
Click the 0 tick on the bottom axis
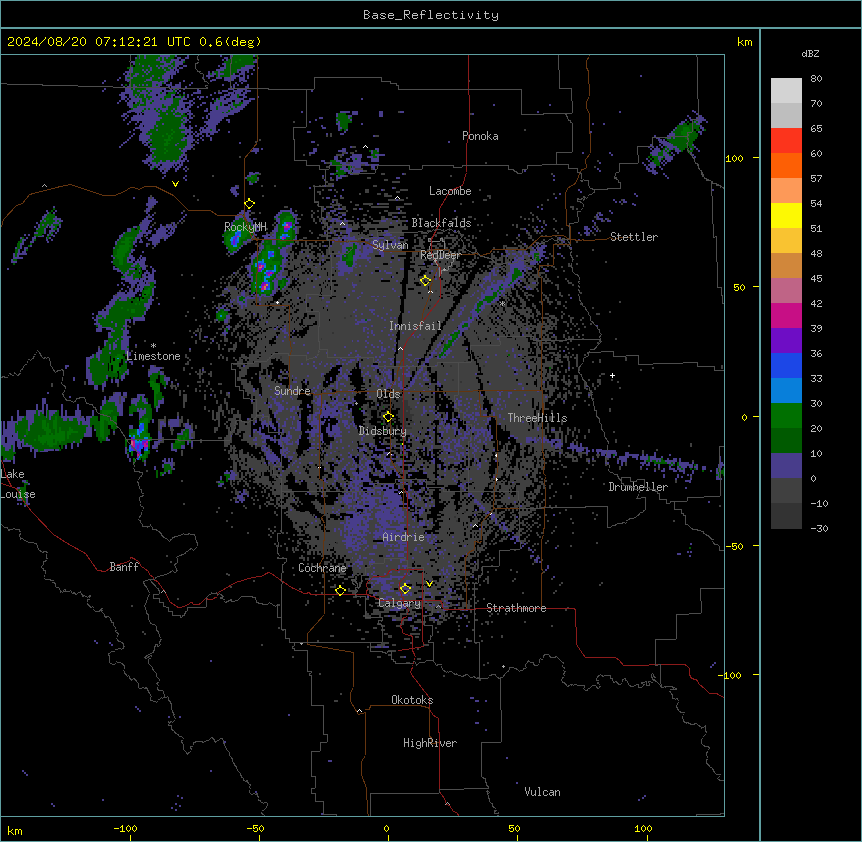[x=386, y=828]
